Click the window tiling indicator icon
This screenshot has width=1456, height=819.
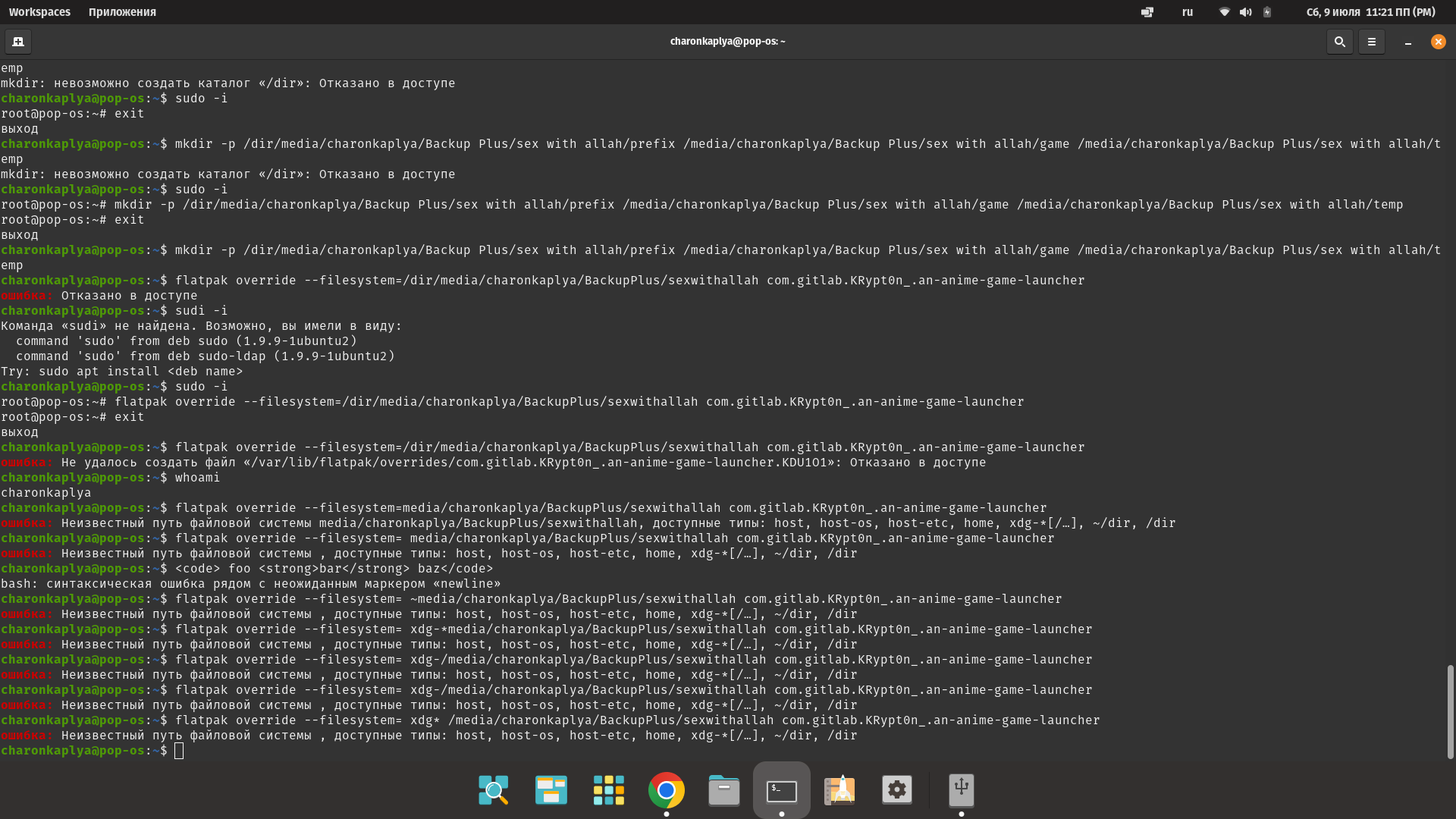(x=1147, y=12)
